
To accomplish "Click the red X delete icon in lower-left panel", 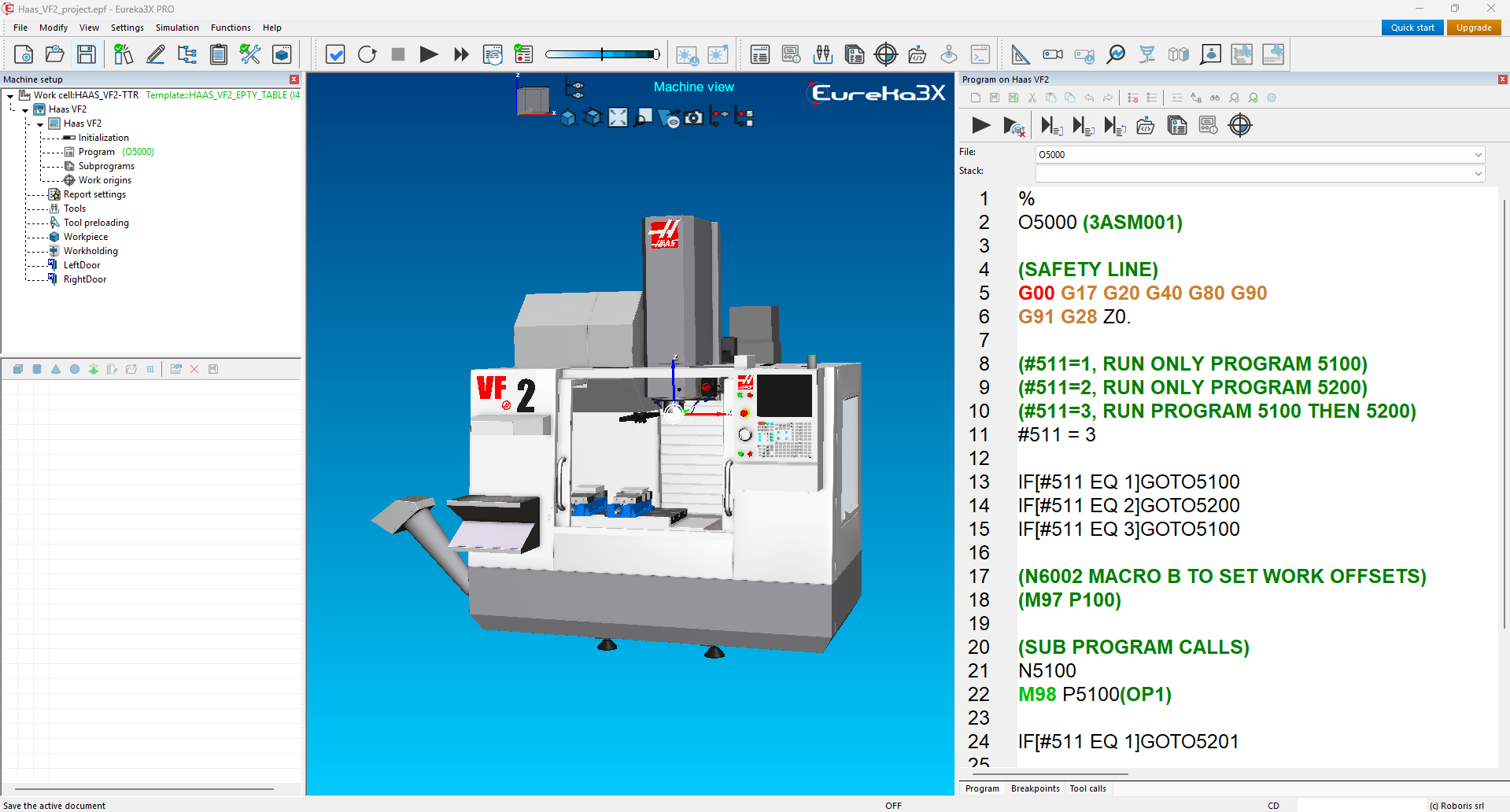I will tap(194, 369).
